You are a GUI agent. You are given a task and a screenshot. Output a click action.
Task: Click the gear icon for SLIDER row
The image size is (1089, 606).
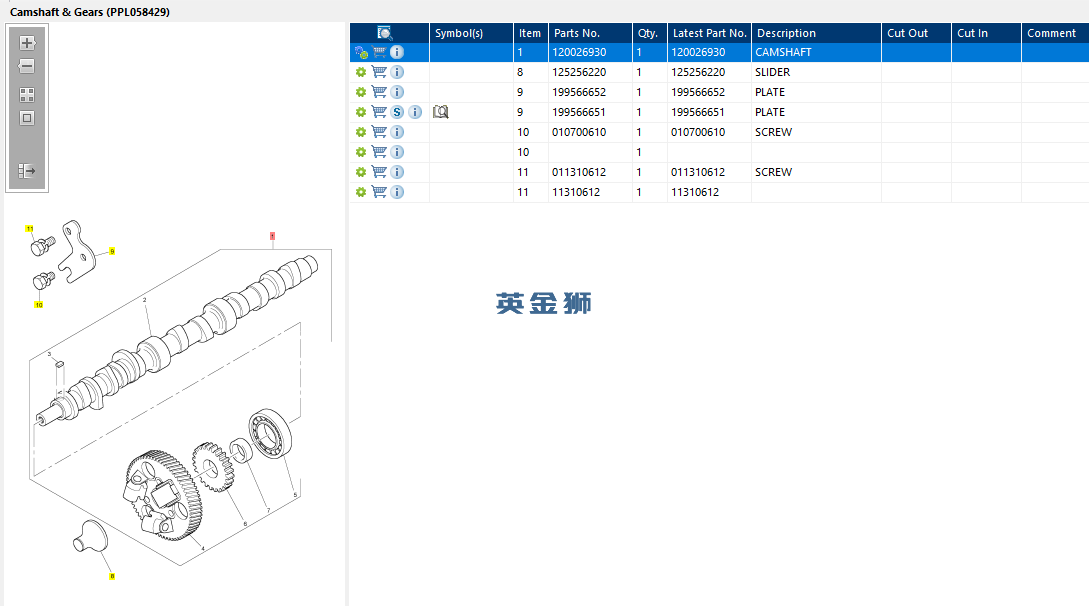[x=361, y=72]
